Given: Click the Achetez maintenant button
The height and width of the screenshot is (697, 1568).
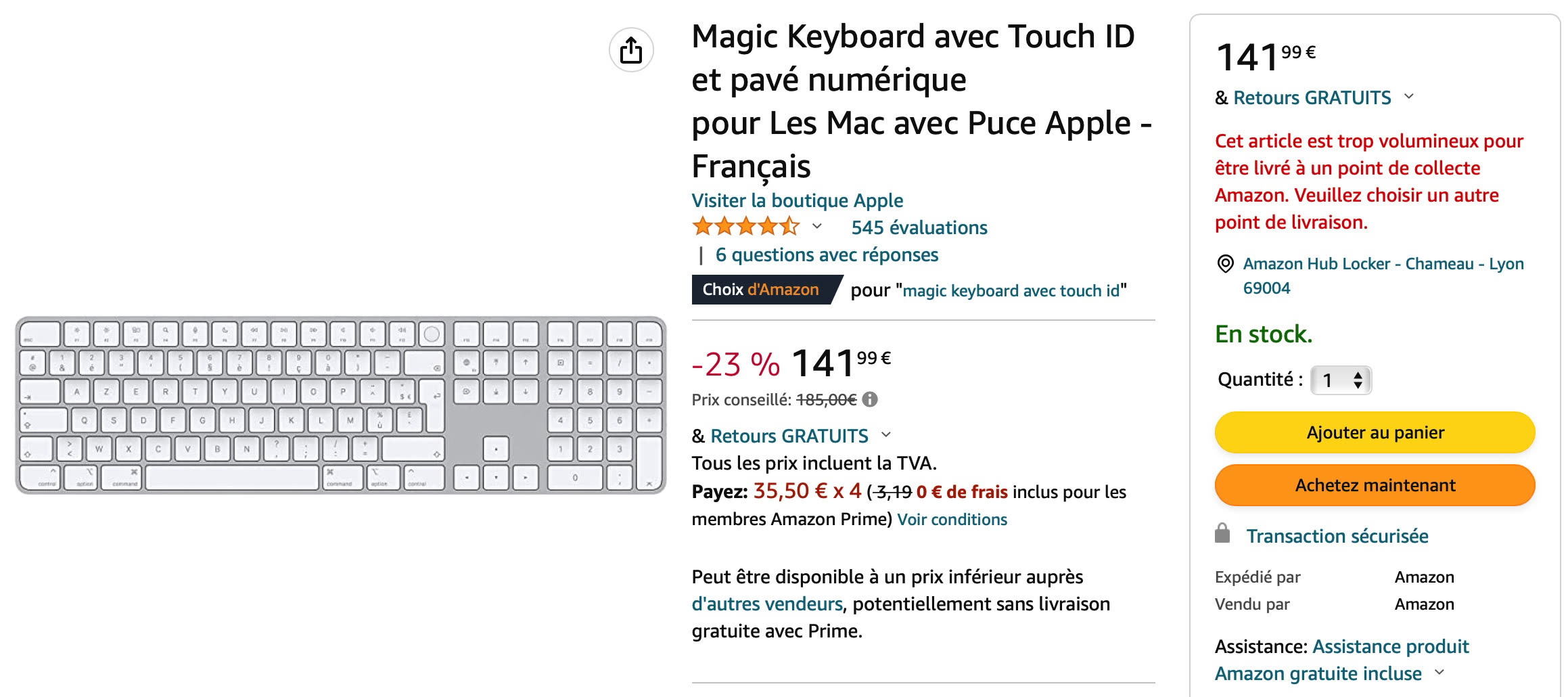Looking at the screenshot, I should point(1375,485).
